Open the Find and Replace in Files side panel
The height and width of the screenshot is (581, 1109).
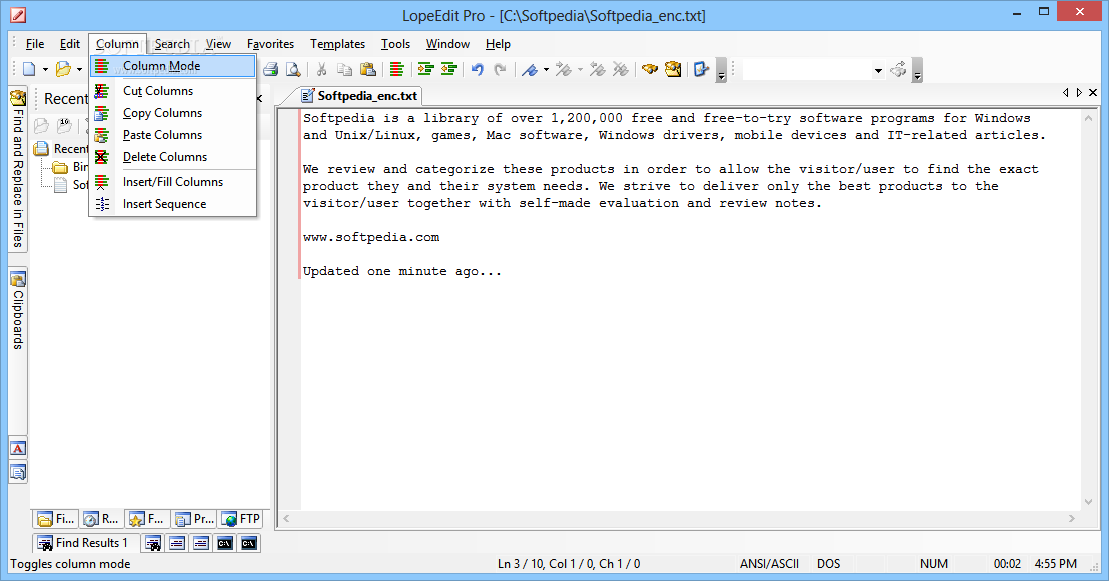[18, 168]
